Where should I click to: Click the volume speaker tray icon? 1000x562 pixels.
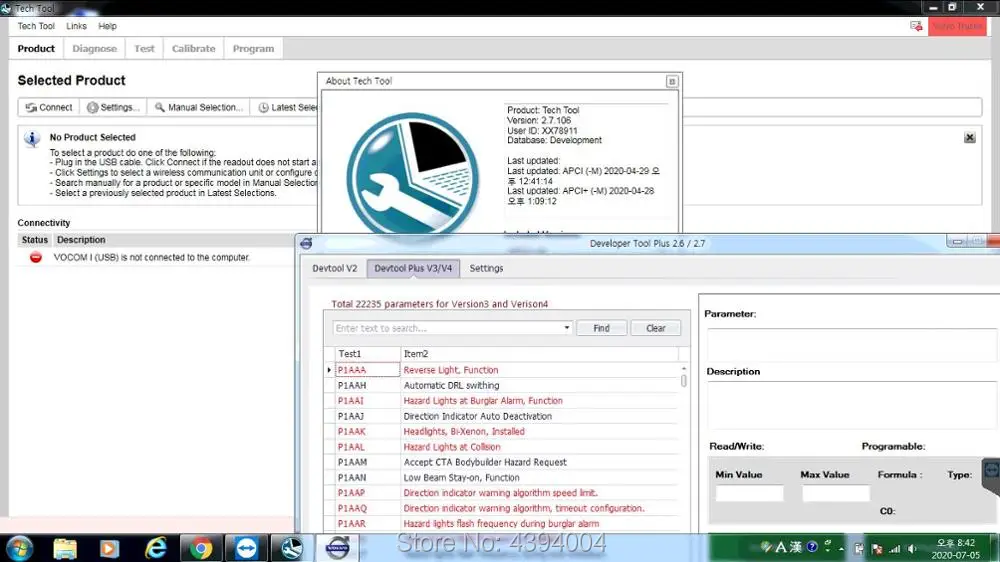[913, 549]
